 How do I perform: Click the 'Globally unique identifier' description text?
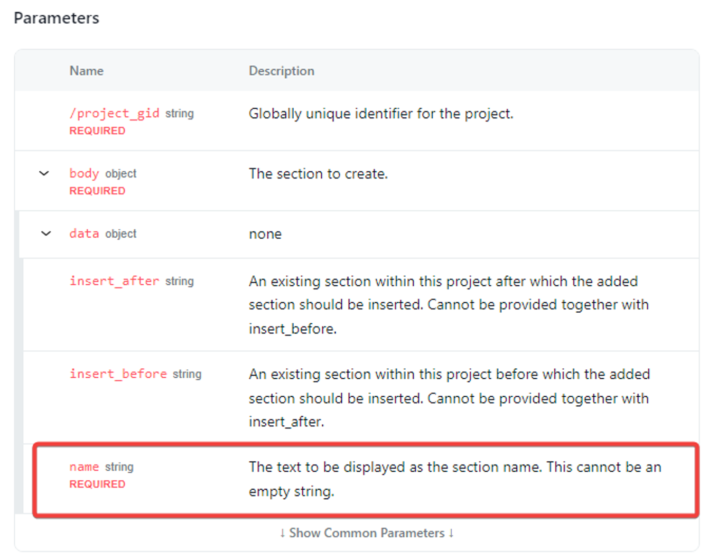[380, 114]
